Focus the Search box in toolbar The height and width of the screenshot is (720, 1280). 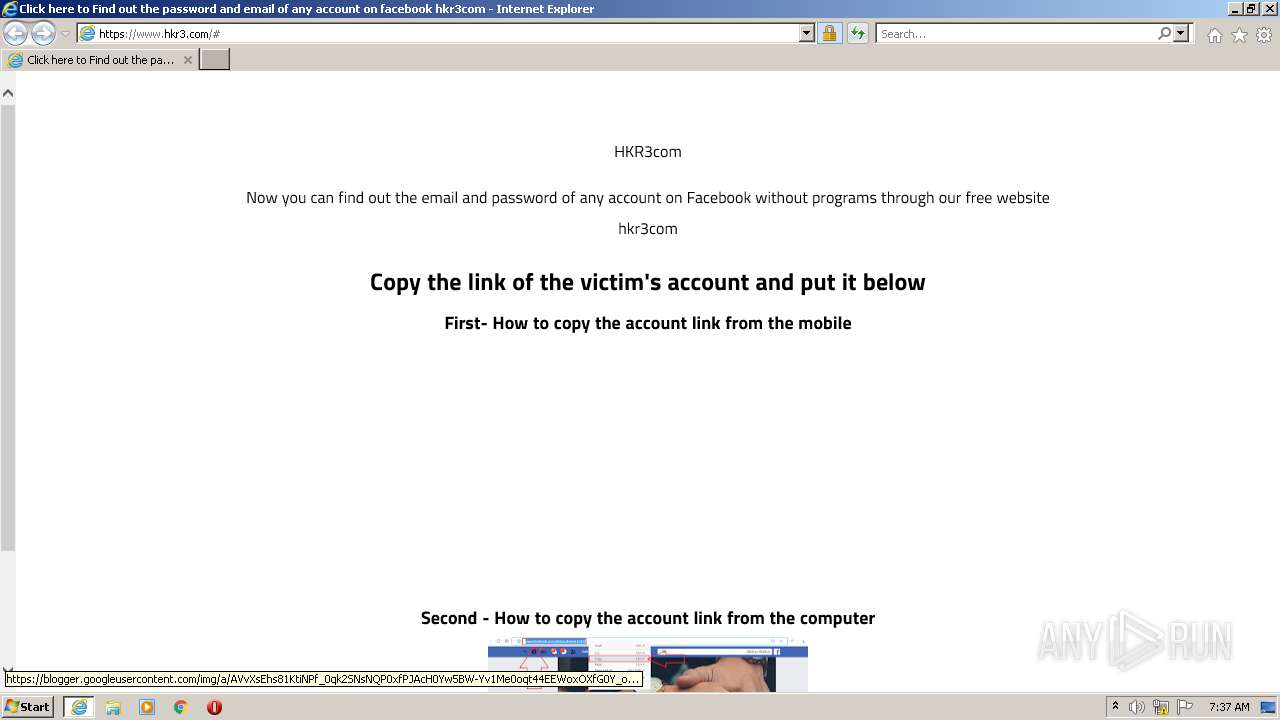pos(1016,34)
